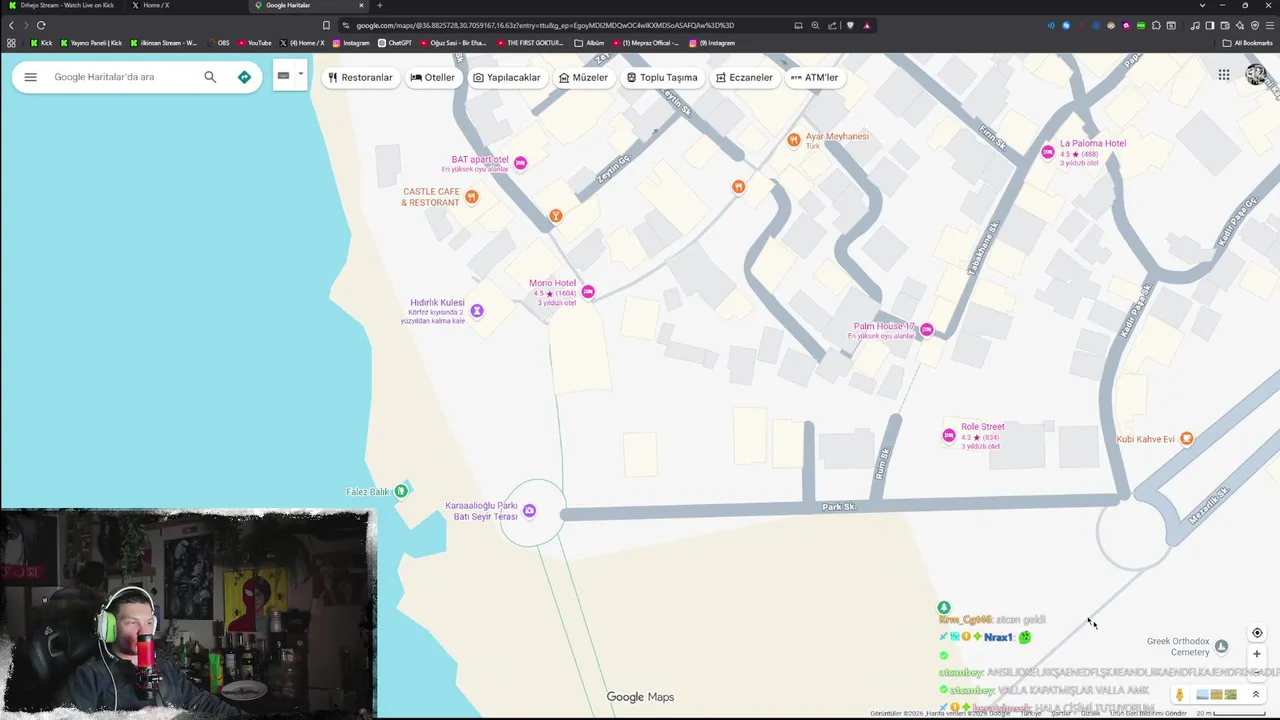1280x720 pixels.
Task: Click the browser address bar URL
Action: pyautogui.click(x=545, y=25)
